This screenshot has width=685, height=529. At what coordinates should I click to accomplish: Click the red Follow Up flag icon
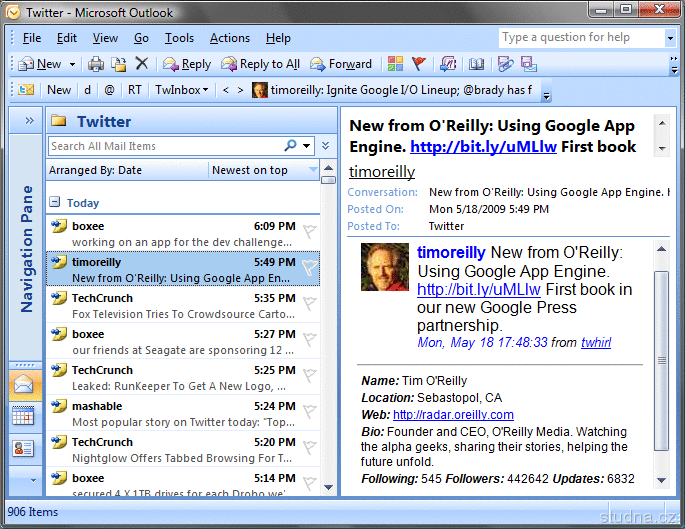(418, 64)
